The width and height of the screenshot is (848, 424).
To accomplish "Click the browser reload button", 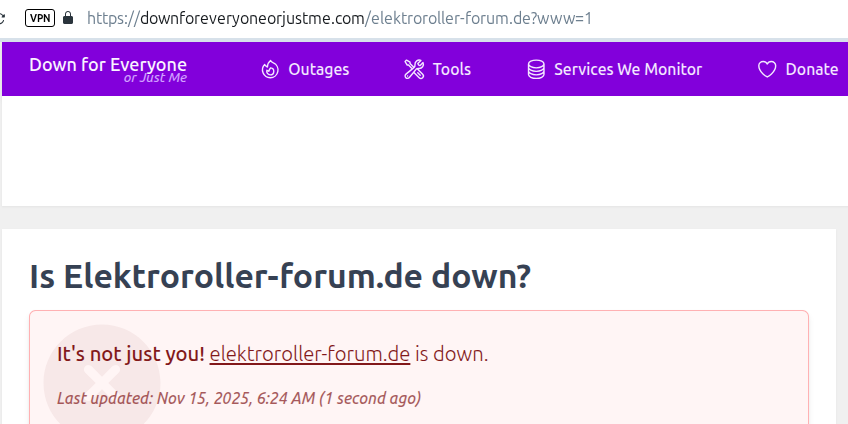I will (3, 17).
